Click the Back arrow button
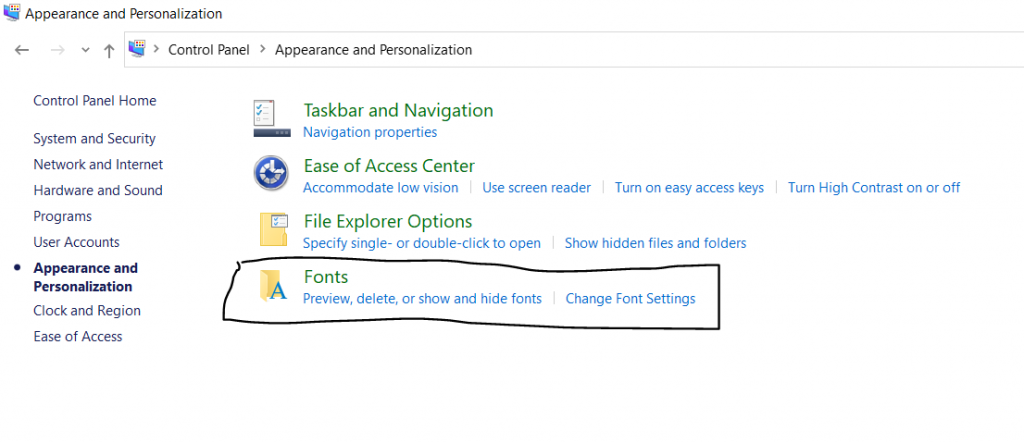Viewport: 1024px width, 443px height. pos(22,50)
